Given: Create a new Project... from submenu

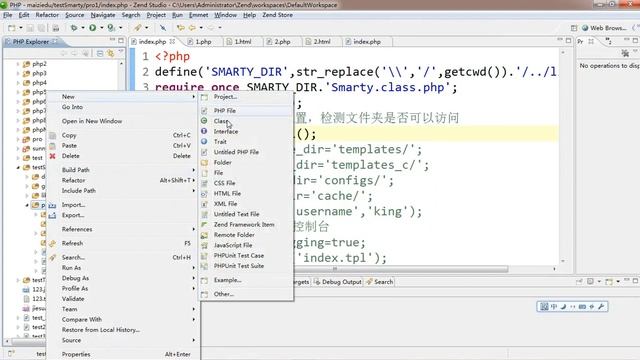Looking at the screenshot, I should [x=246, y=97].
